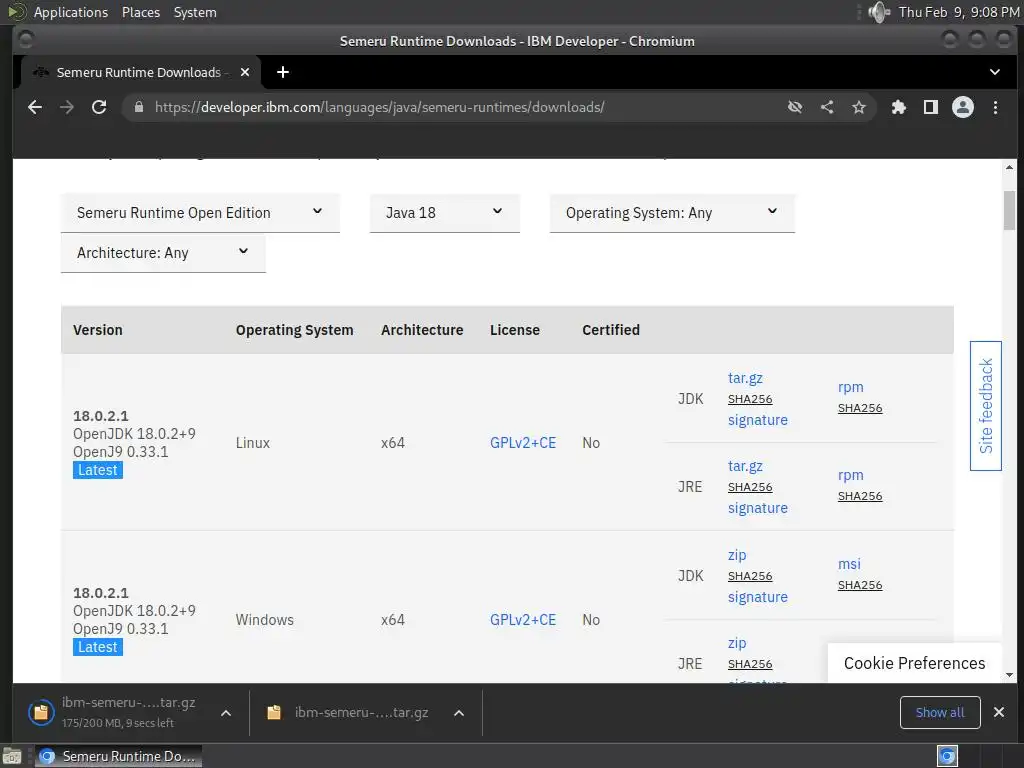This screenshot has width=1024, height=768.
Task: Open the Windows JDK signature link
Action: click(x=758, y=597)
